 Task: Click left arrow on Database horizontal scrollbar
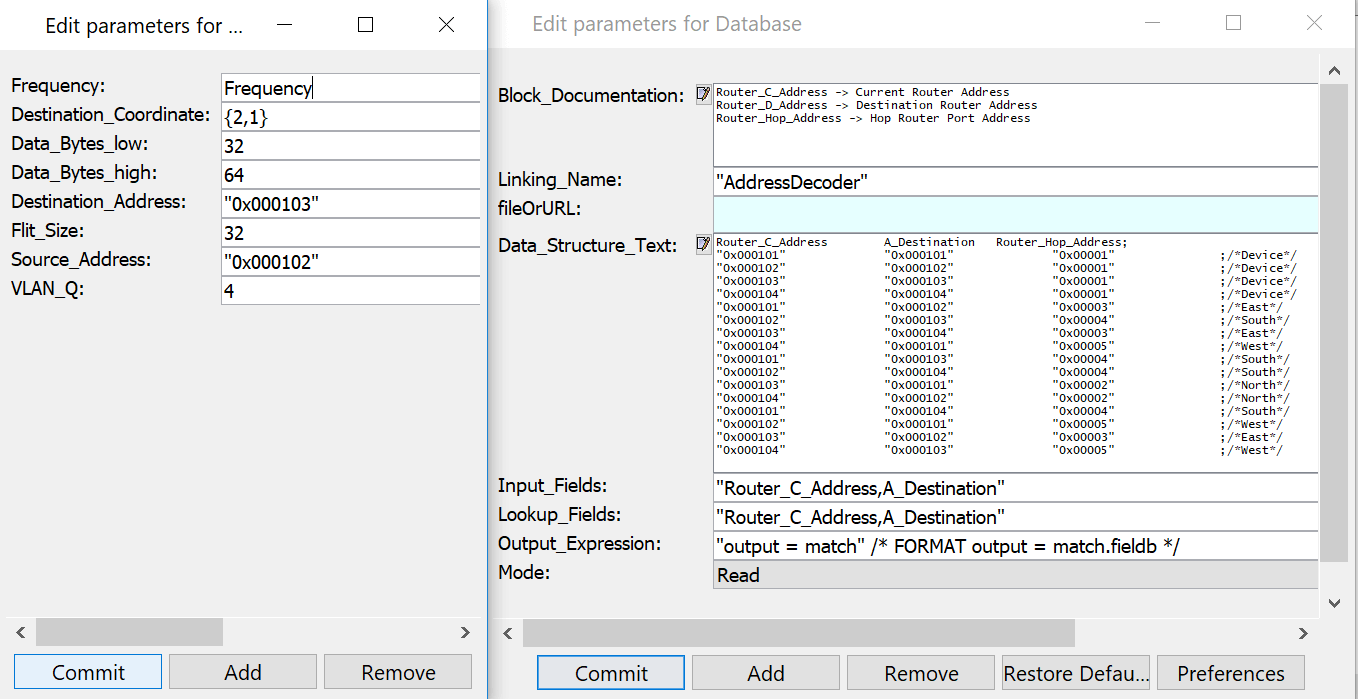pyautogui.click(x=508, y=633)
